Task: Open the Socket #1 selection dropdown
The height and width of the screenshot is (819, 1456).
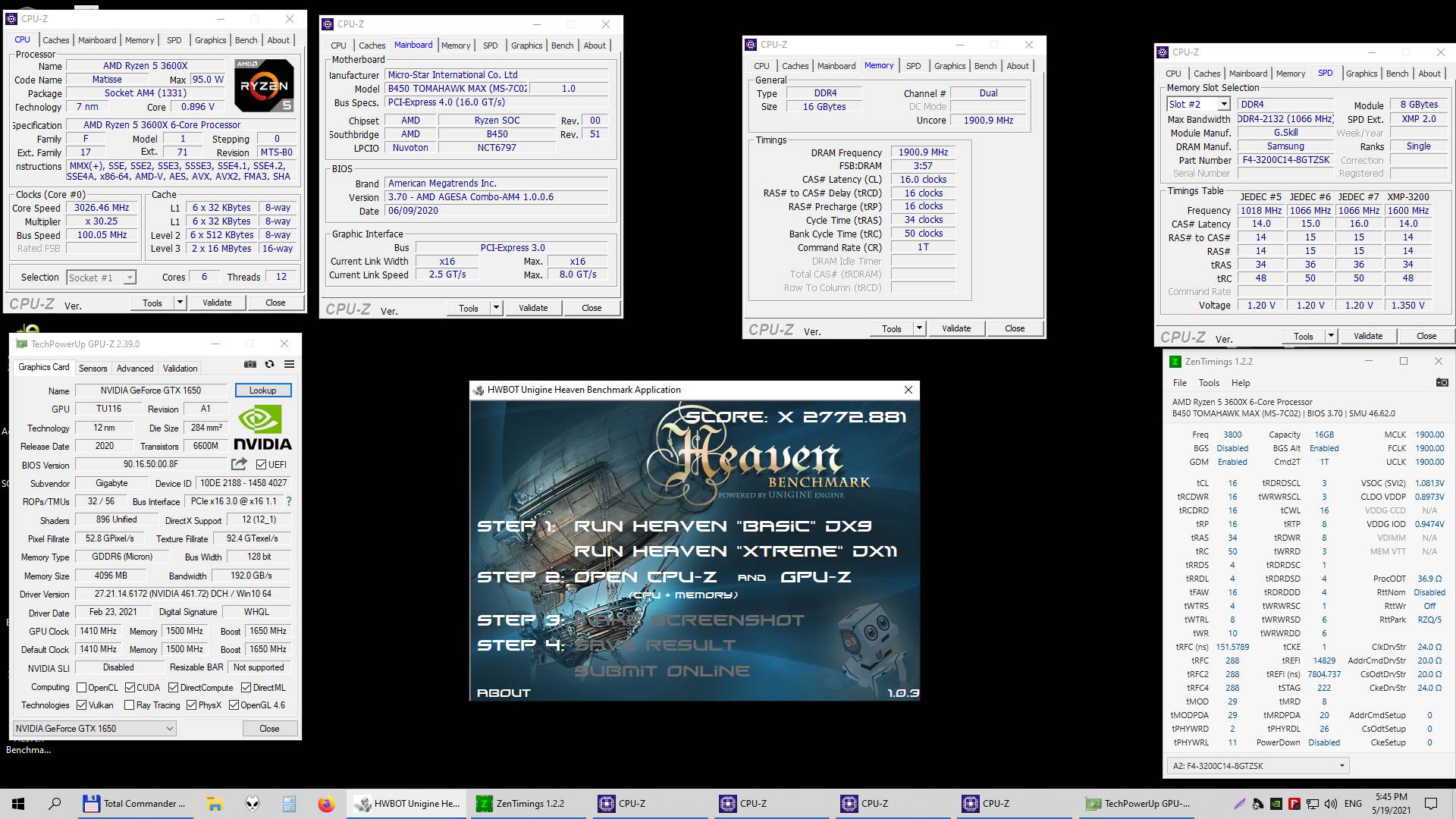Action: point(102,278)
